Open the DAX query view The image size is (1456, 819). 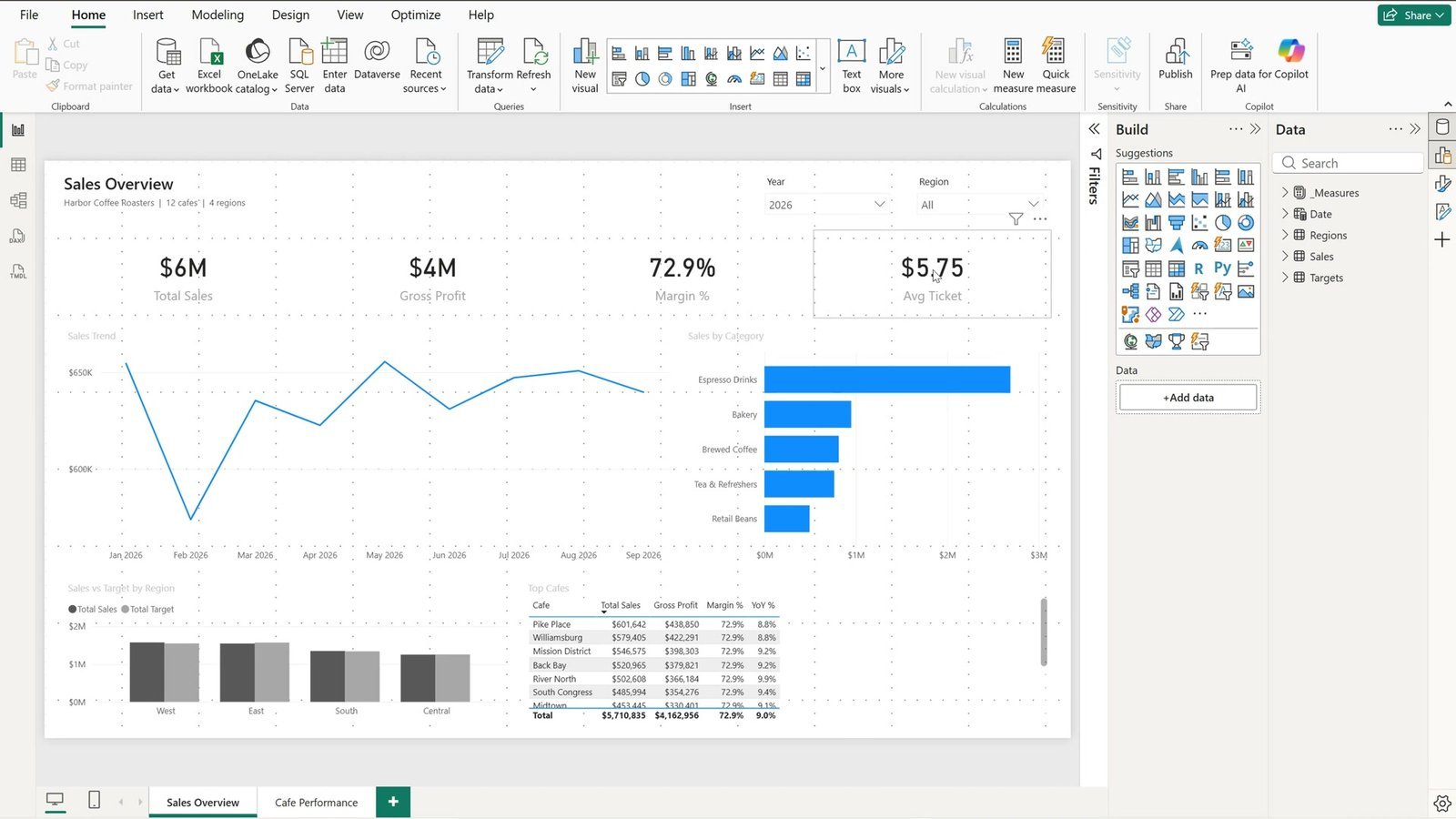18,237
